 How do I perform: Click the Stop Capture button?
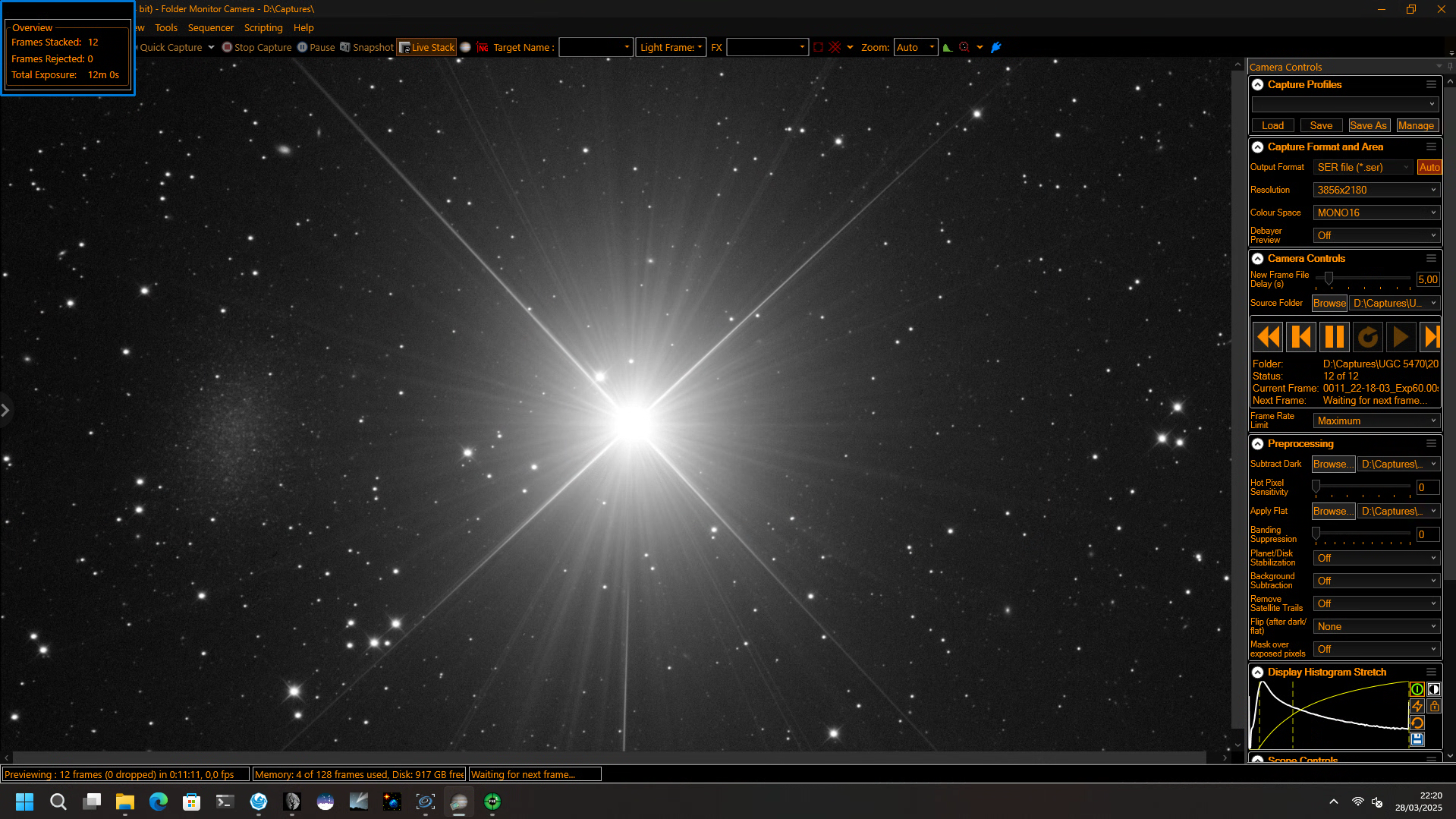pos(256,47)
